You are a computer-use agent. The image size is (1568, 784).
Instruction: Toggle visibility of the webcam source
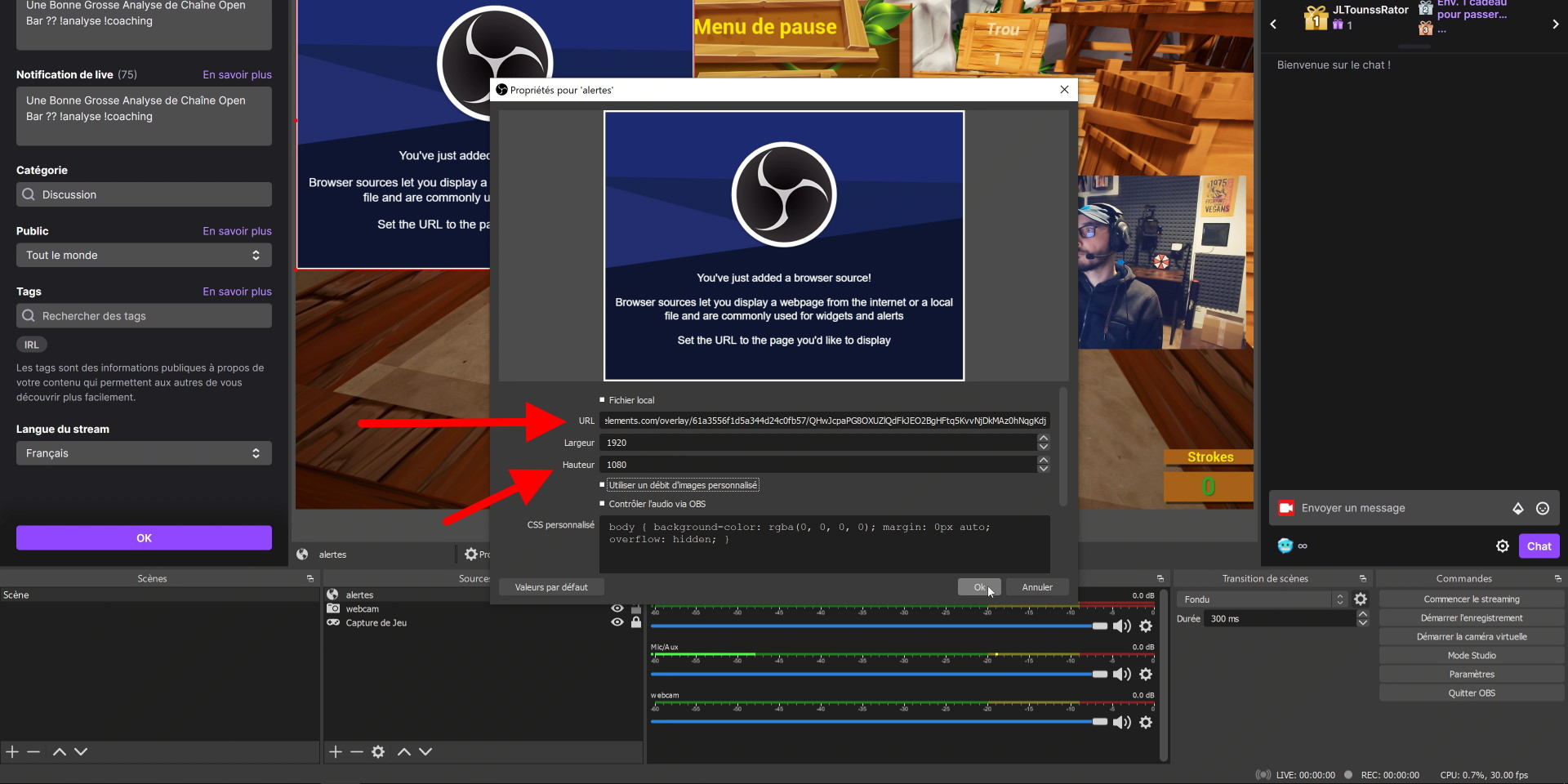coord(617,608)
